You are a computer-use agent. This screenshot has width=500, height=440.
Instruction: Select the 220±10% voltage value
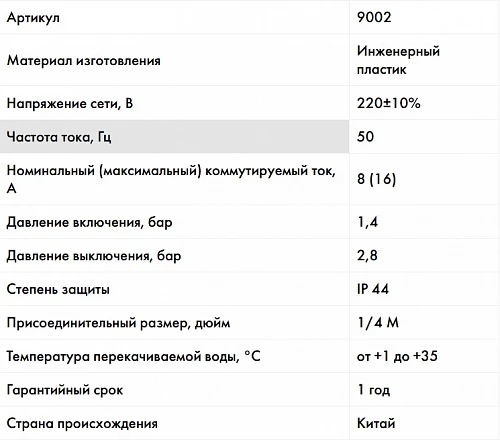[389, 103]
